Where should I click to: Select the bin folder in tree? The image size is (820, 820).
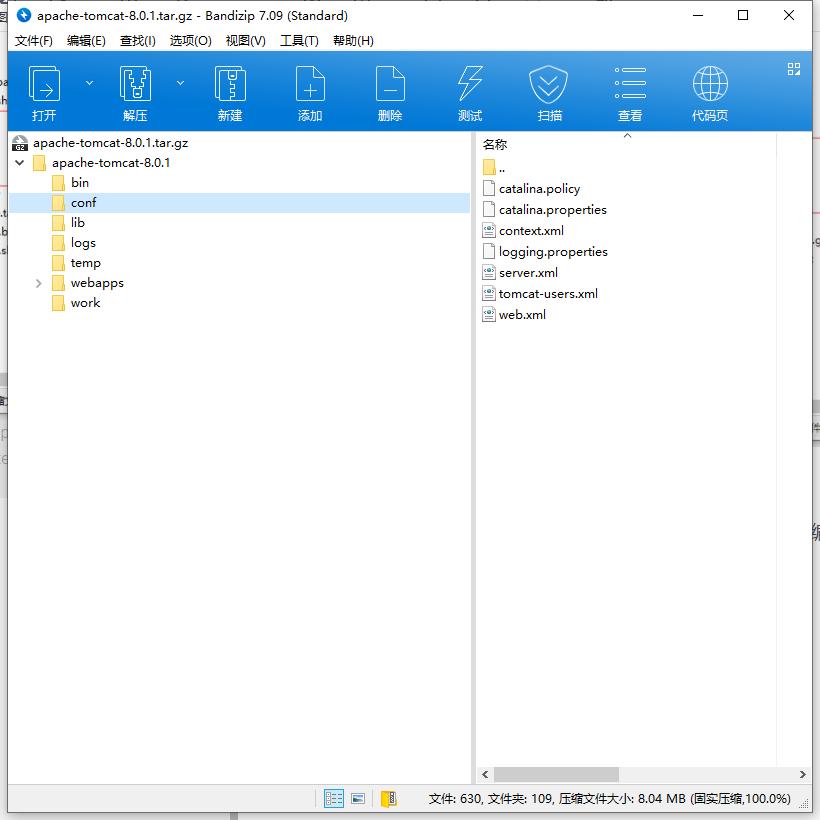[79, 183]
